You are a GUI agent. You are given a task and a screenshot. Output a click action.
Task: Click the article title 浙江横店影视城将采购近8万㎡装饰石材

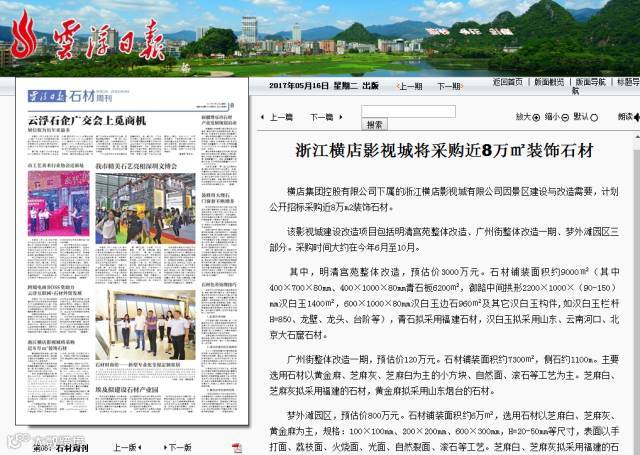click(444, 151)
